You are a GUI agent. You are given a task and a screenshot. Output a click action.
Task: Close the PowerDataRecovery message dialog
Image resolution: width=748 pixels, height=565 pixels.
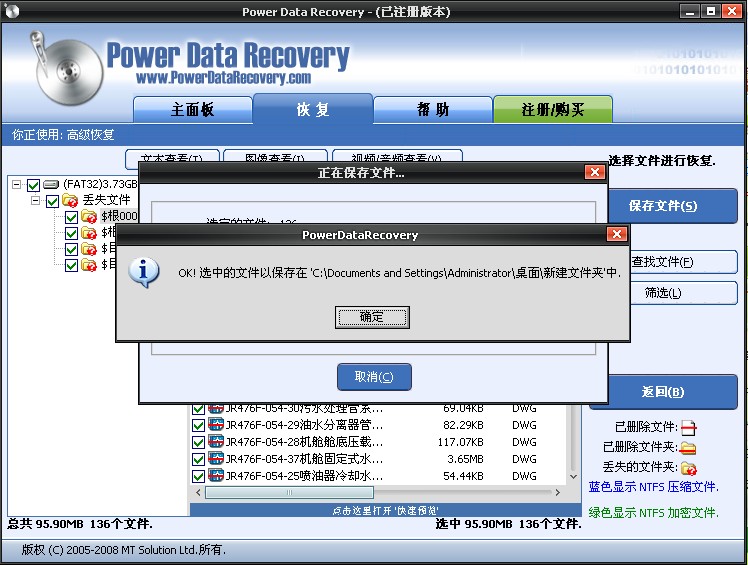pyautogui.click(x=617, y=234)
